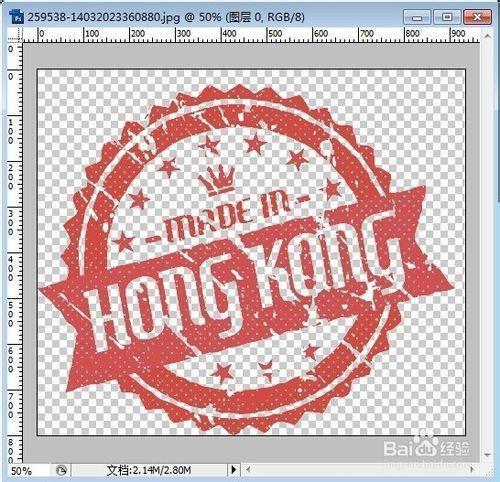Click the vertical scrollbar up arrow
The image size is (500, 482).
tap(487, 35)
